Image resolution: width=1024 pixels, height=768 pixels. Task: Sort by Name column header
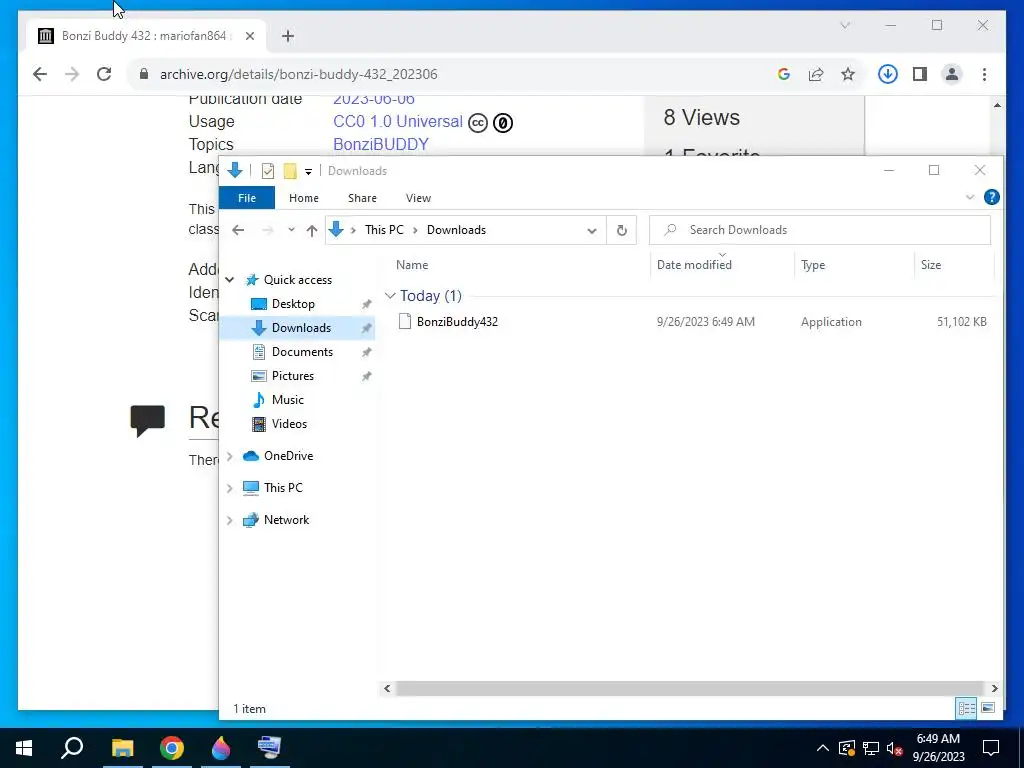point(412,264)
